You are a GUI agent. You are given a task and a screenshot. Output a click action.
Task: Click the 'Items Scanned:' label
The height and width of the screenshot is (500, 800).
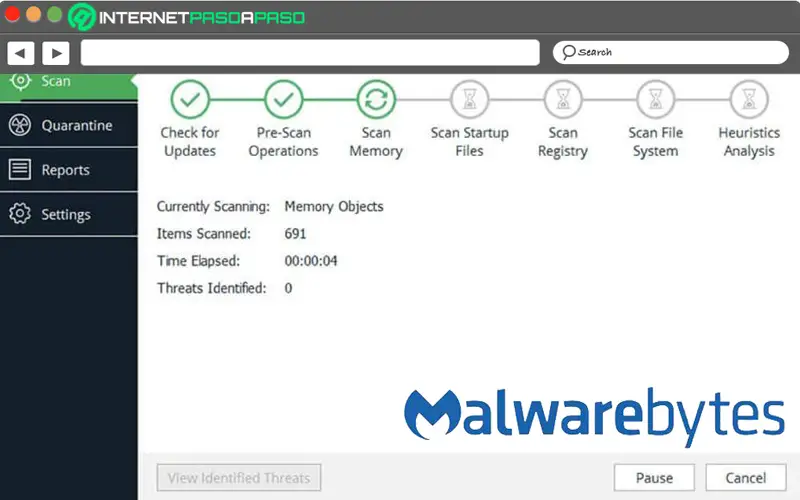tap(204, 234)
